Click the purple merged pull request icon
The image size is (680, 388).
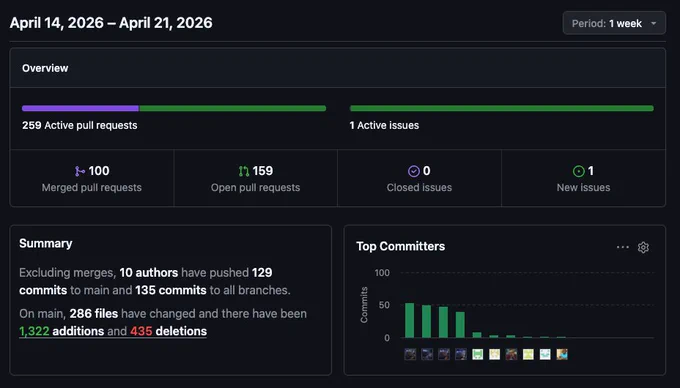pos(80,171)
